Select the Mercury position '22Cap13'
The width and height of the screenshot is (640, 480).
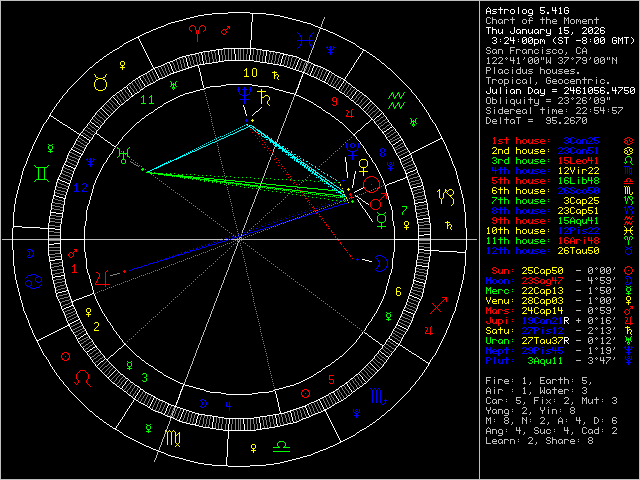pos(542,291)
